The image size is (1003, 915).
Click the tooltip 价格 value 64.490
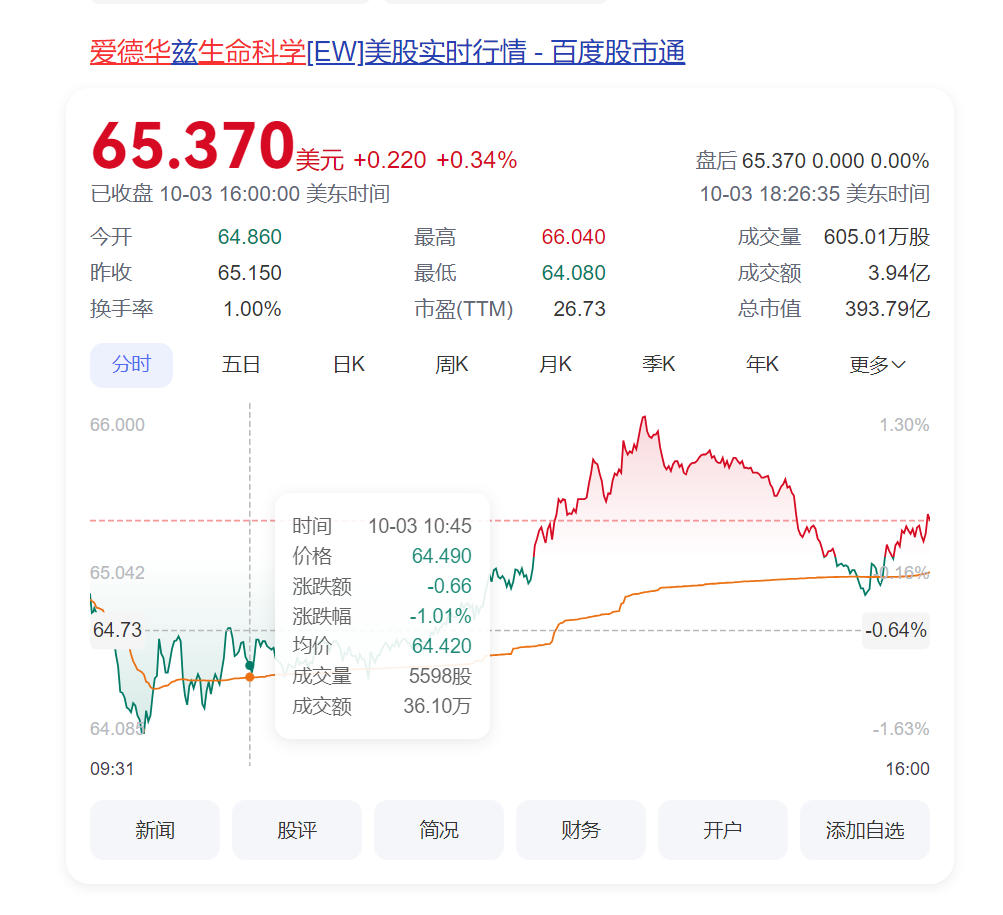click(x=441, y=556)
